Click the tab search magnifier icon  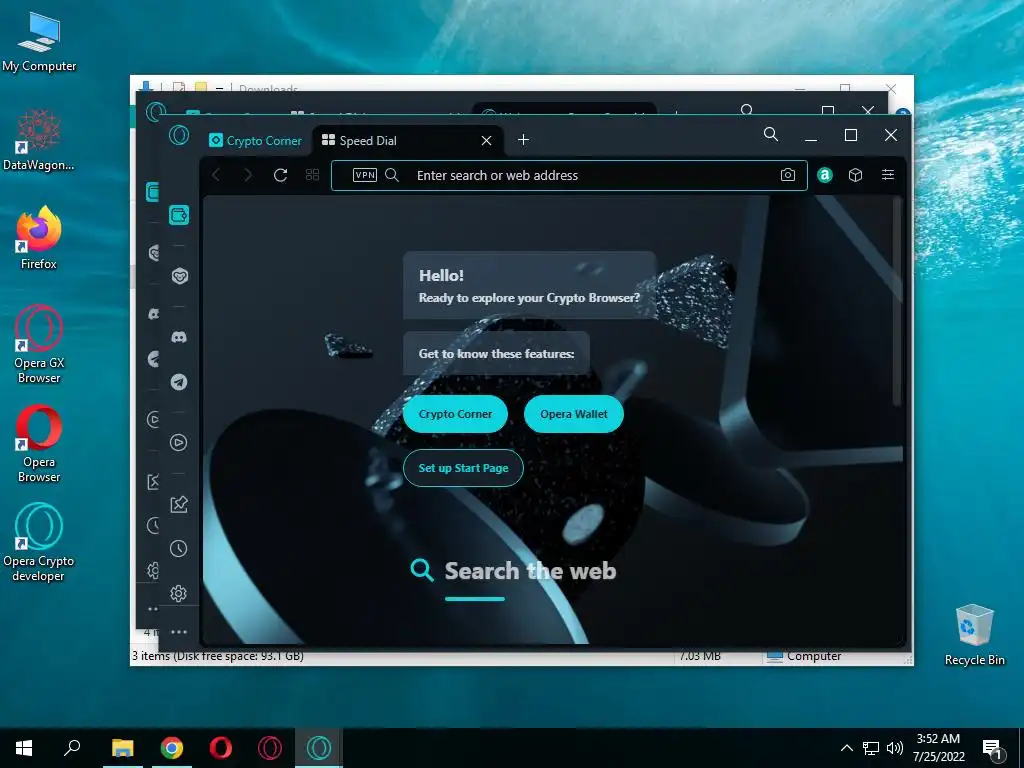pyautogui.click(x=771, y=135)
